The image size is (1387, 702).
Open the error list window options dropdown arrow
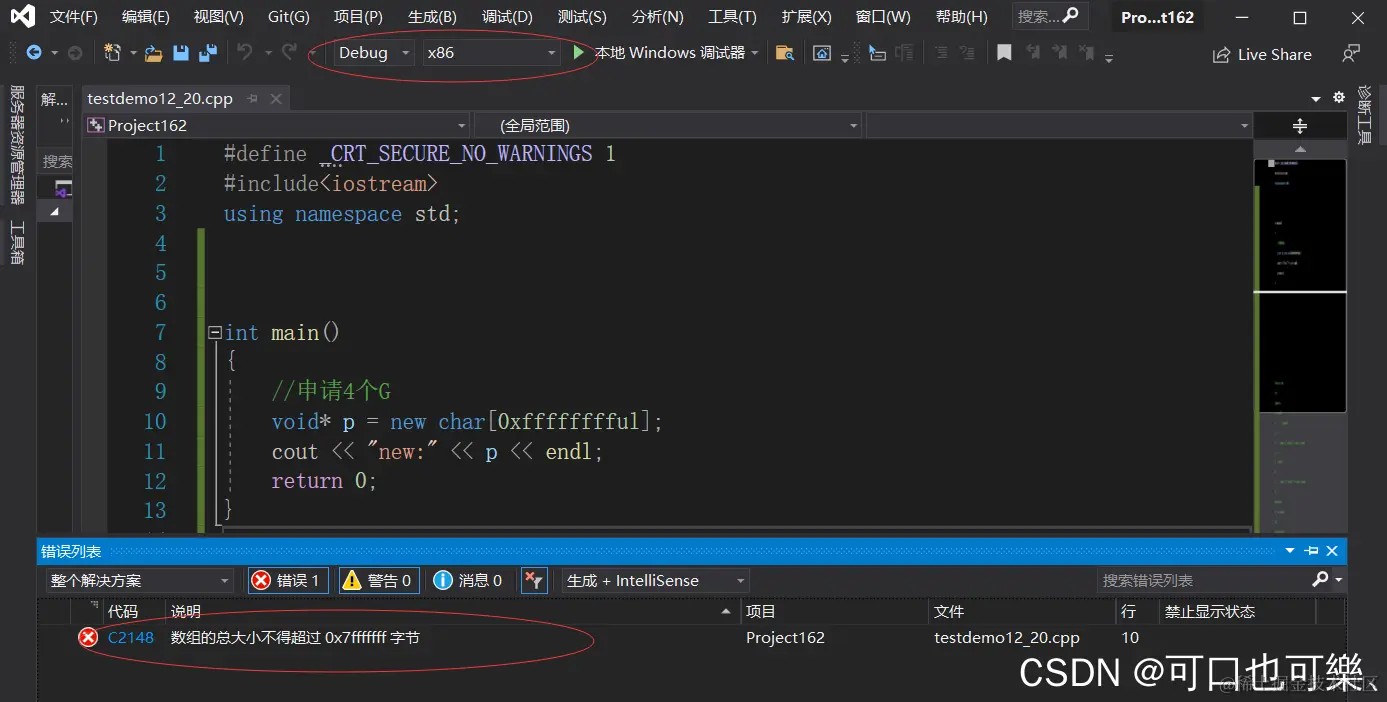[x=1290, y=551]
